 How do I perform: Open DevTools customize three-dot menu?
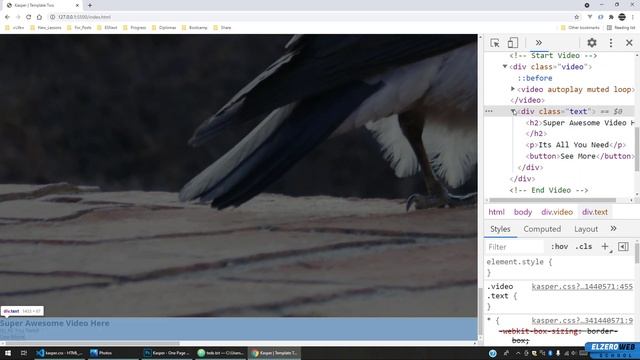pyautogui.click(x=611, y=43)
